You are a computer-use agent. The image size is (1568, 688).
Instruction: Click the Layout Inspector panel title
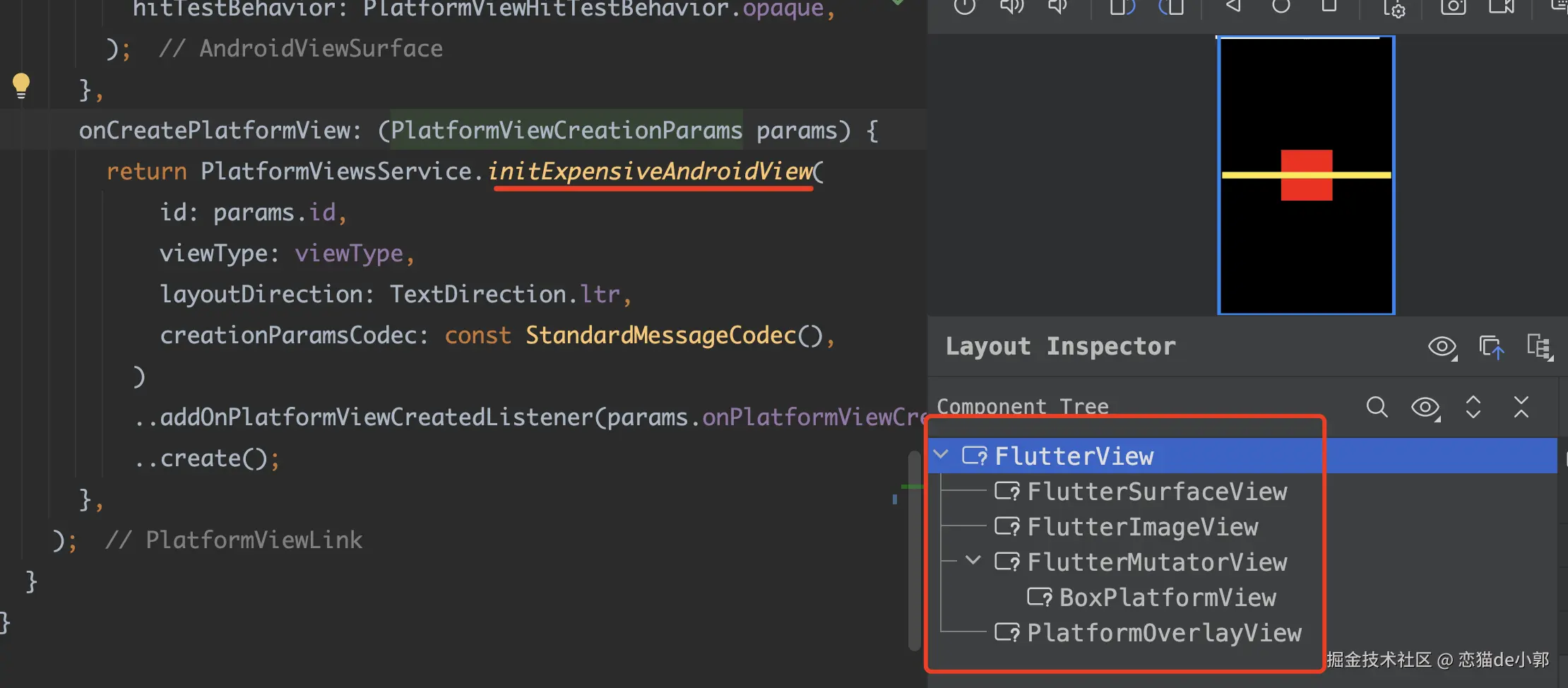point(1061,346)
